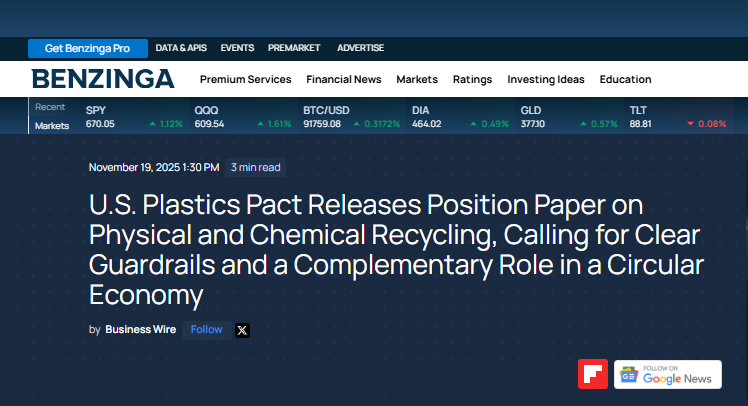Open the Business Wire author link
The height and width of the screenshot is (406, 748).
point(139,329)
